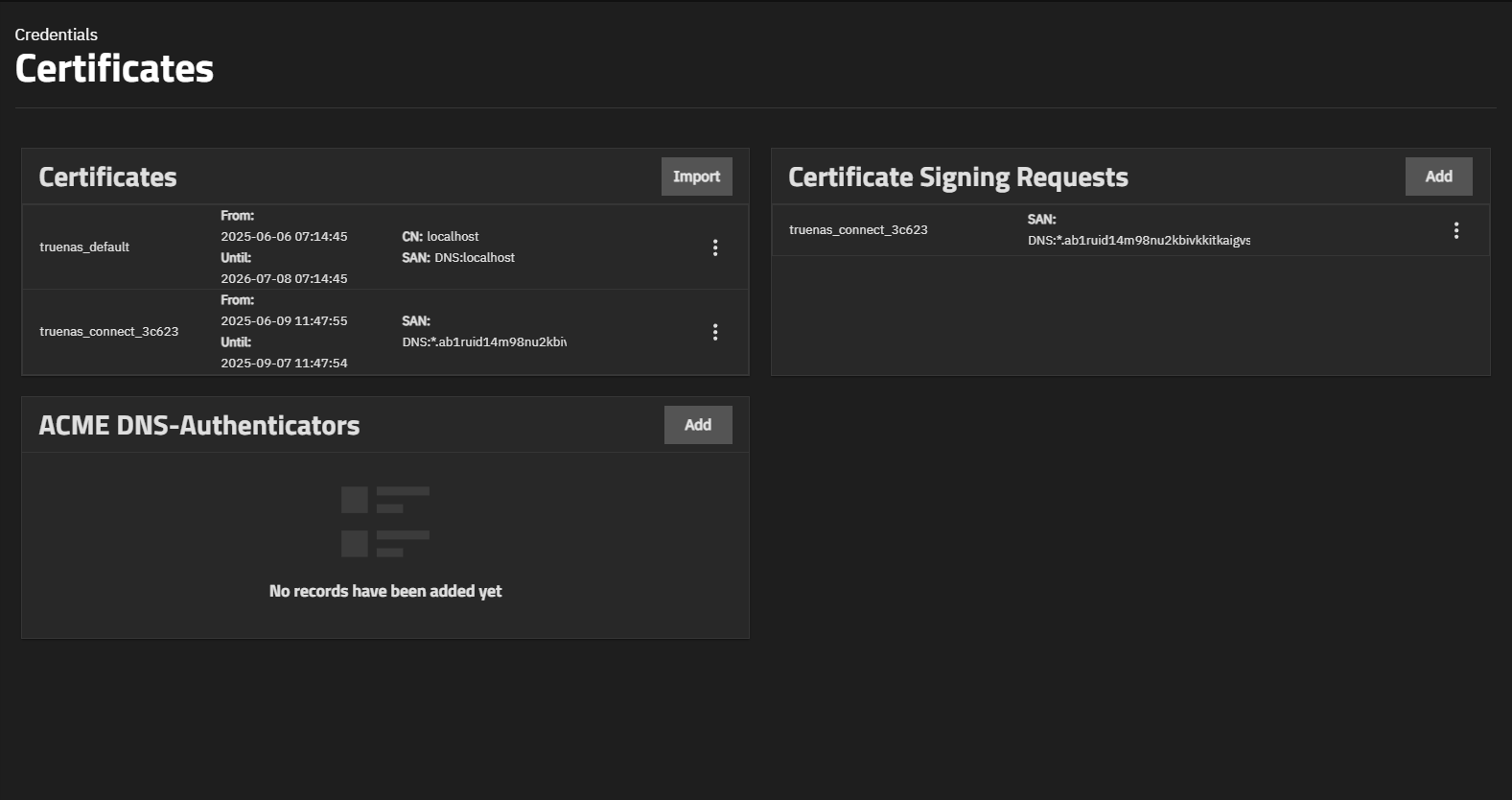Click the truncated SAN value of the signing request
The image size is (1512, 800).
[1138, 241]
